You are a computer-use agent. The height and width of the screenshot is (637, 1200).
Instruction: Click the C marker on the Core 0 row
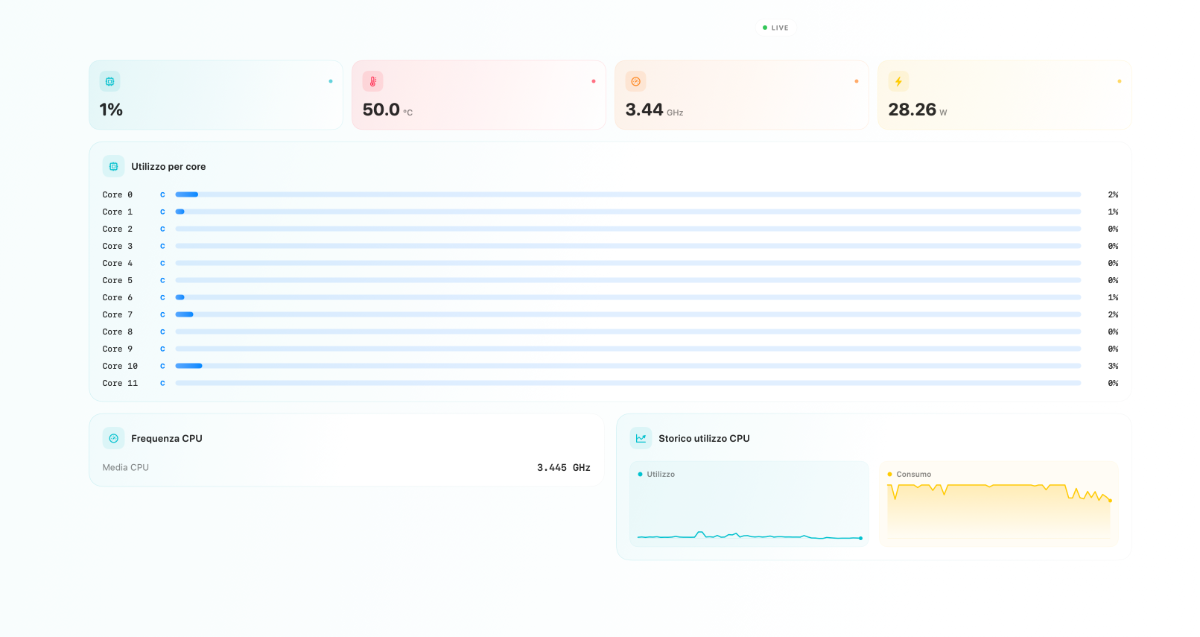pos(163,195)
